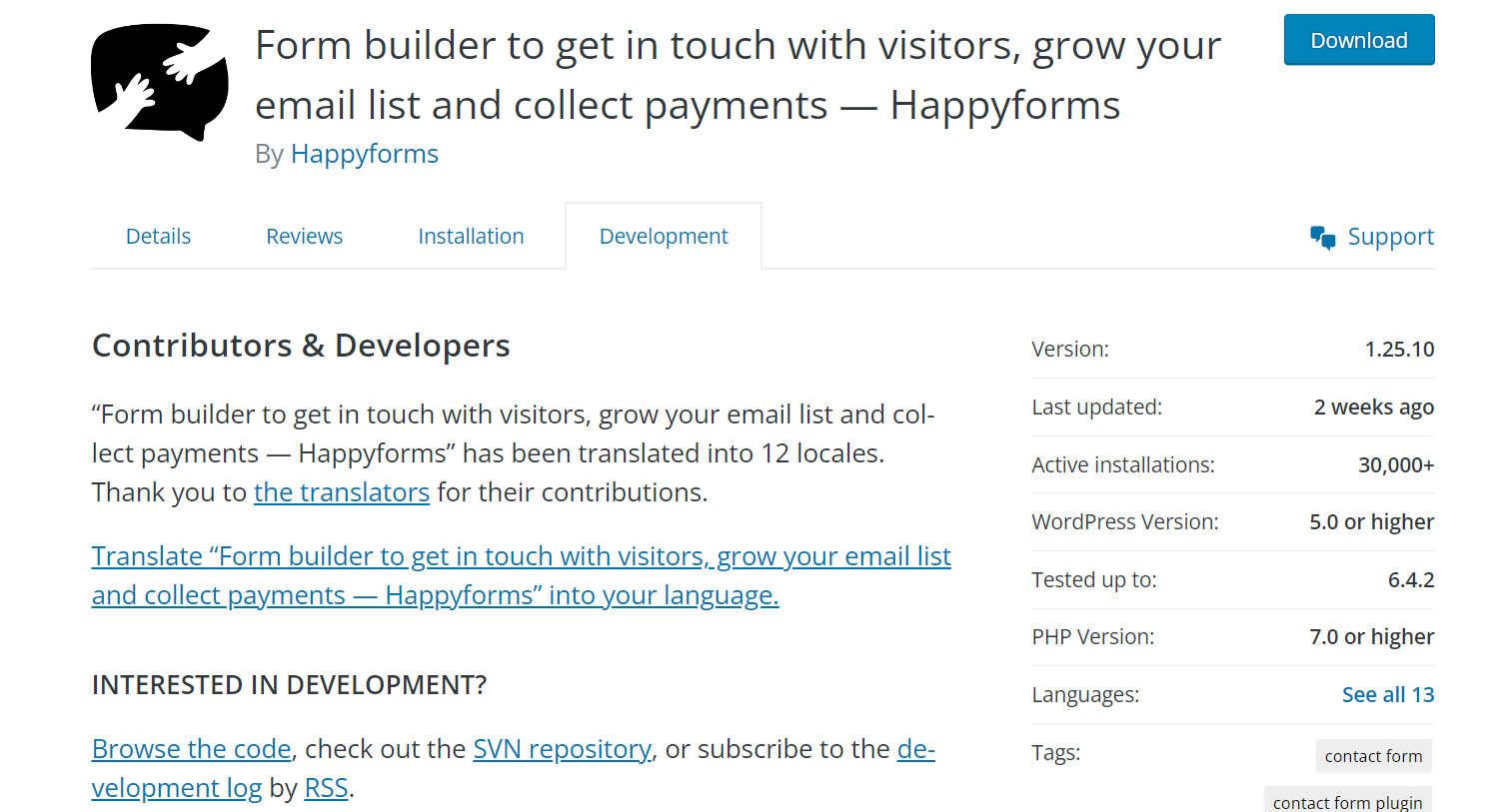Open the development log link
This screenshot has height=812, width=1493.
click(177, 787)
